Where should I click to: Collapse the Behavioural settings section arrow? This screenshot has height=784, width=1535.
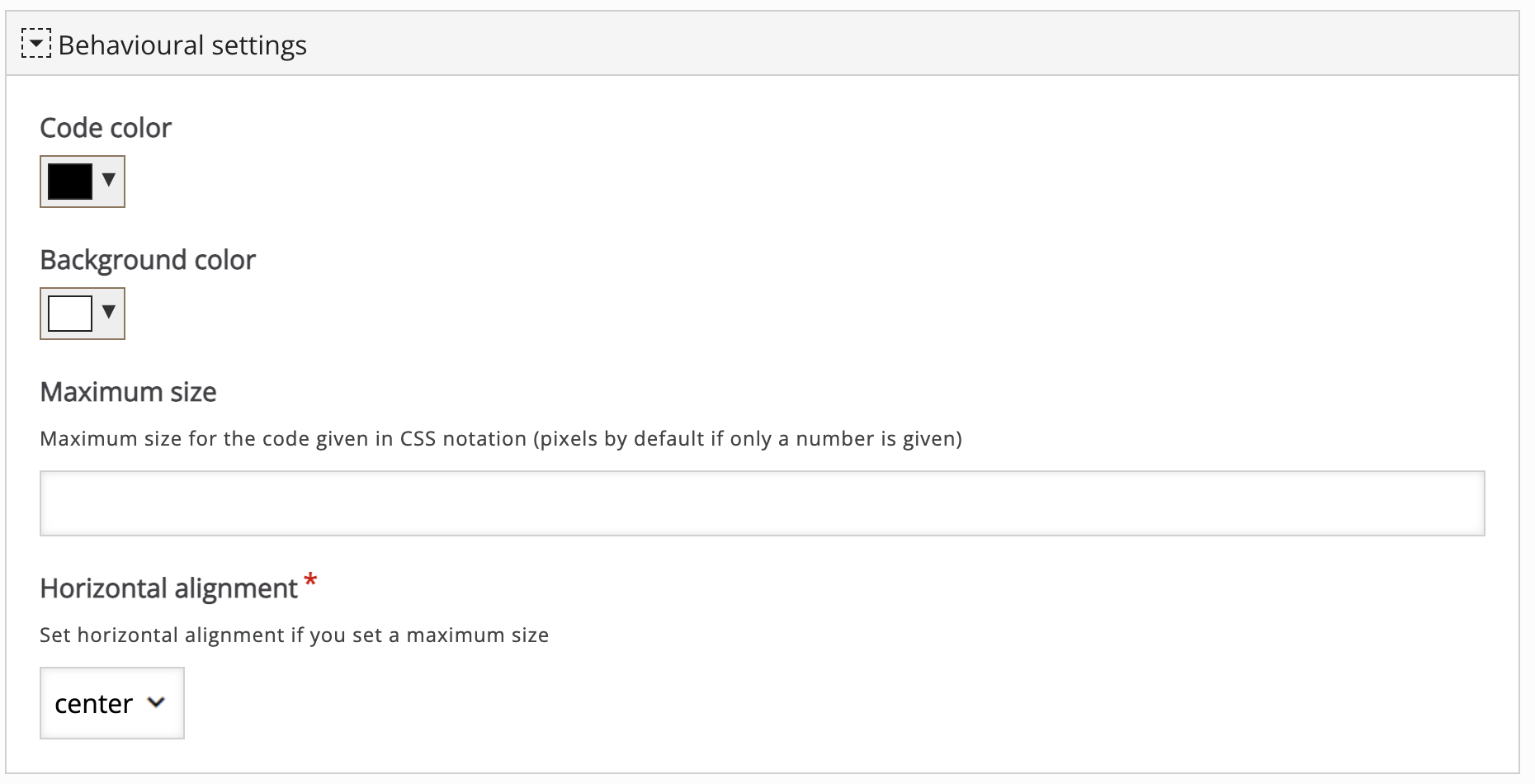point(35,44)
